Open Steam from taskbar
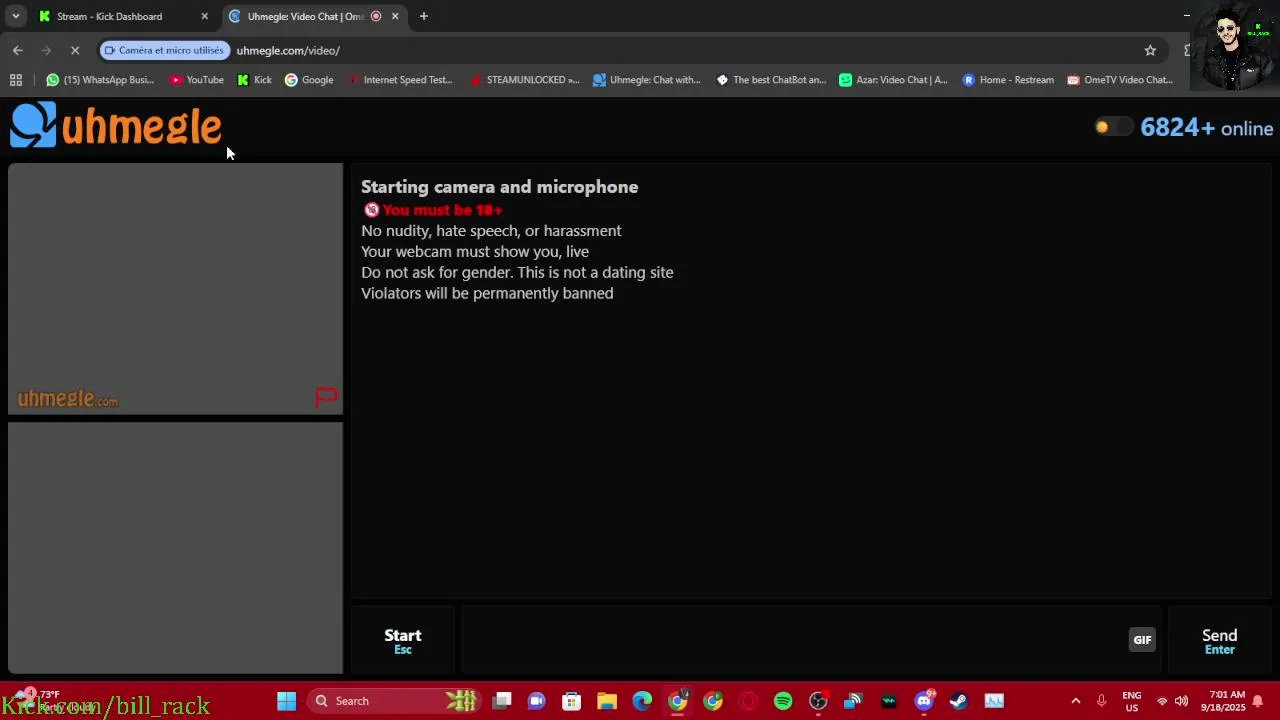 pos(959,701)
